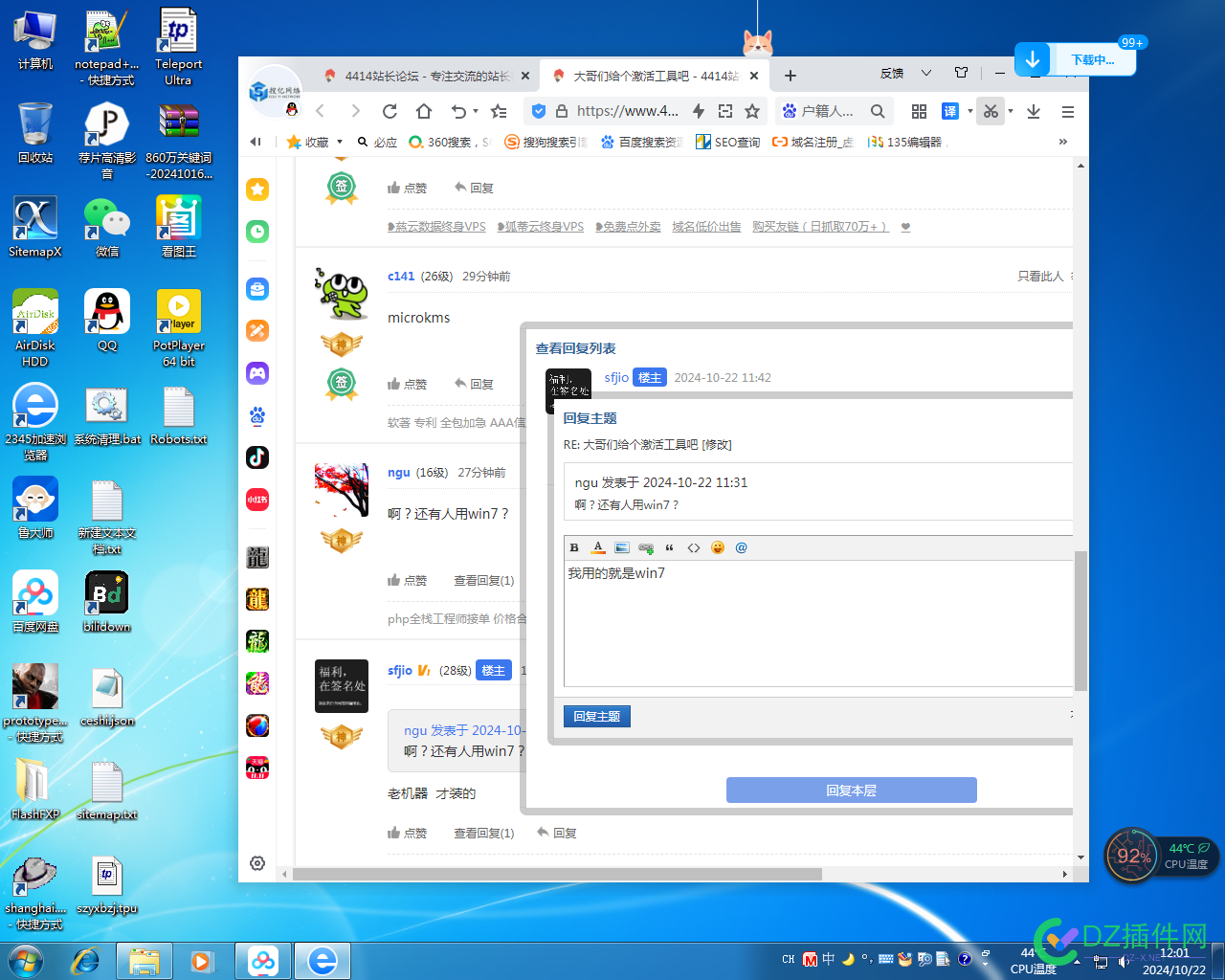Click the translate extension icon
1225x980 pixels.
pyautogui.click(x=950, y=111)
